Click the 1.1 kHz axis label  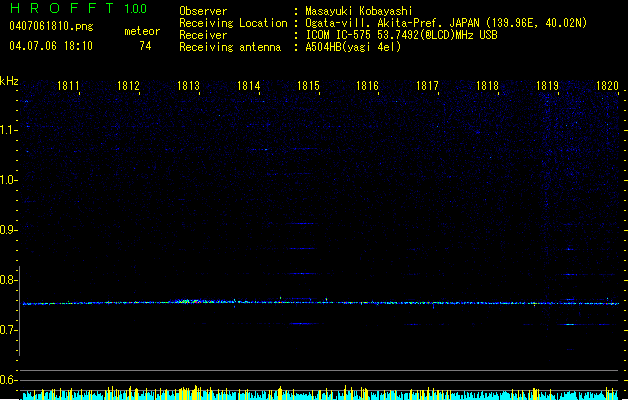pos(8,130)
